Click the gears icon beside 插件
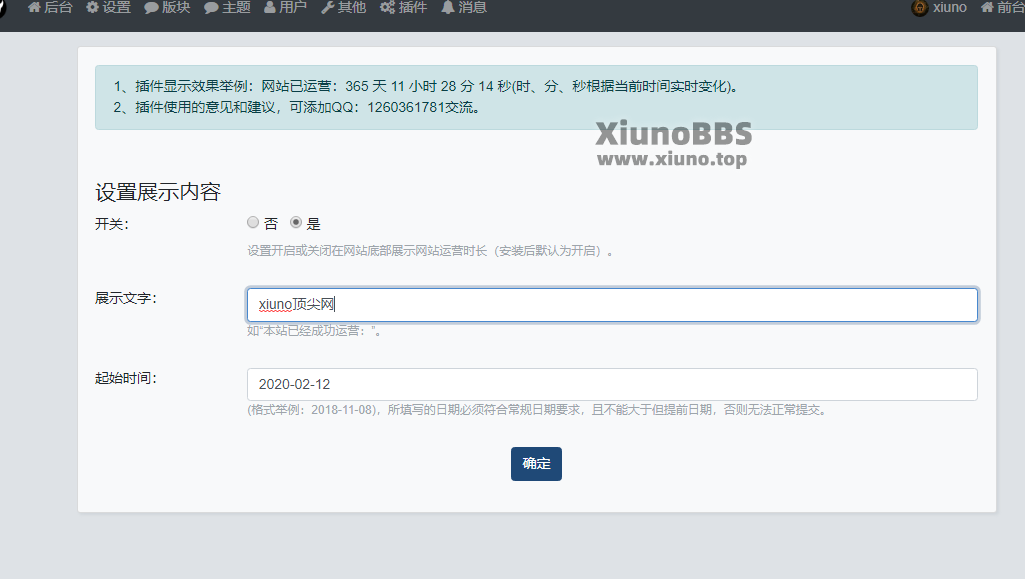Image resolution: width=1025 pixels, height=579 pixels. tap(388, 7)
